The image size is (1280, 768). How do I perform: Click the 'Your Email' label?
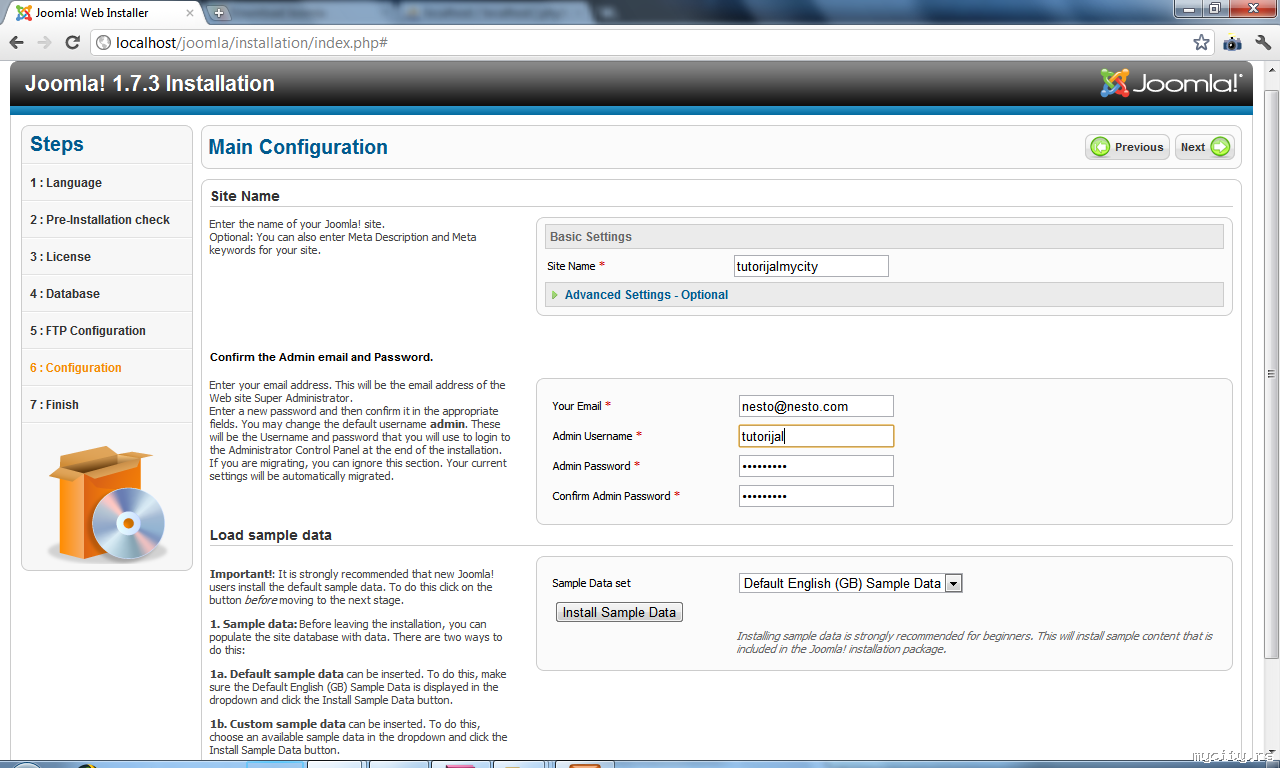(577, 406)
